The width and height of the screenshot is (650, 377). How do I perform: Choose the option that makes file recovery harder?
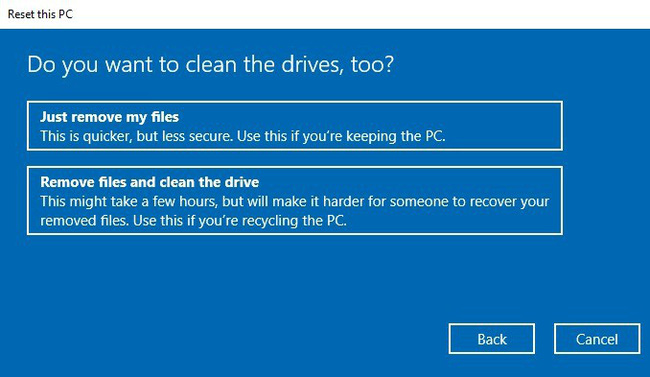pos(295,201)
